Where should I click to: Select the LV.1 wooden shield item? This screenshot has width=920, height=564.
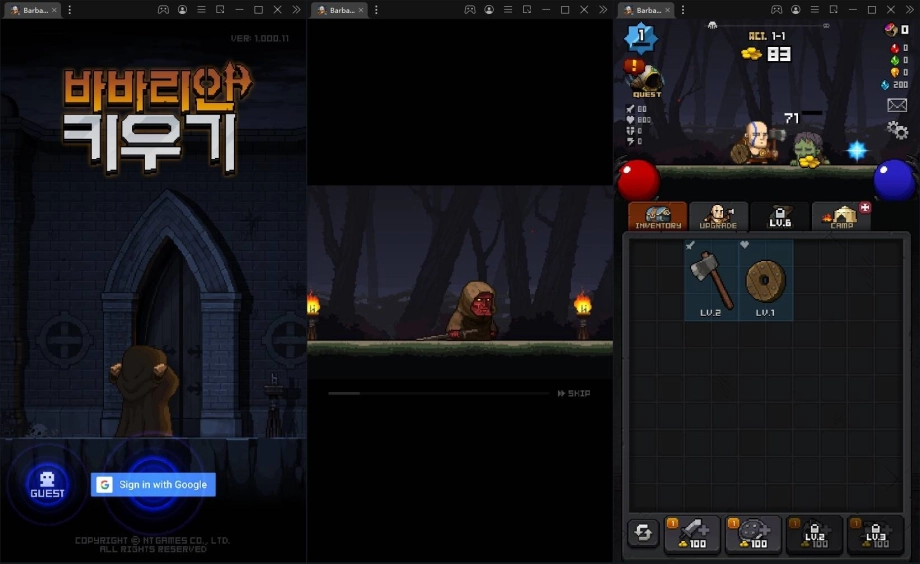coord(766,281)
